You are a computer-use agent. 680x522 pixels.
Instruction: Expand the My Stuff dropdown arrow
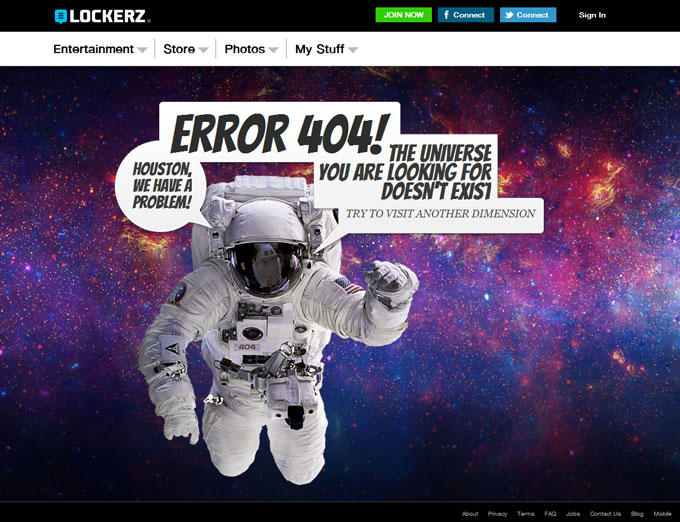click(353, 50)
